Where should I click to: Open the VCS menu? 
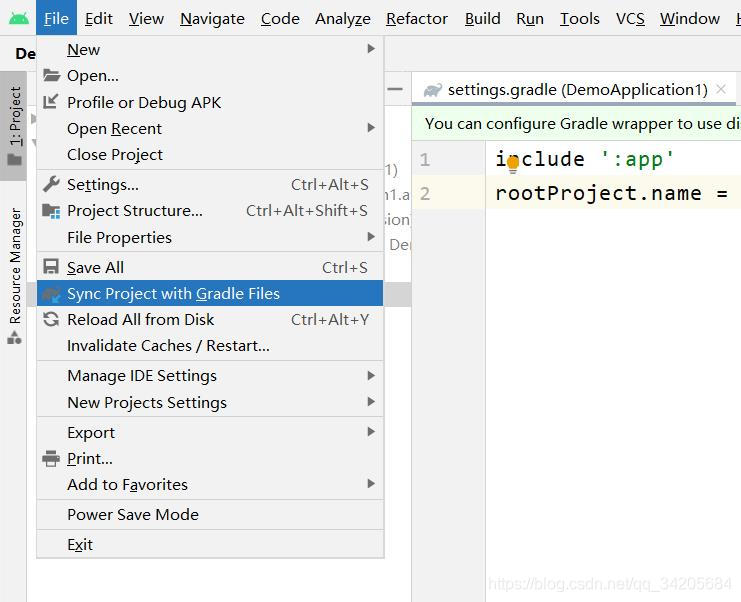coord(630,18)
